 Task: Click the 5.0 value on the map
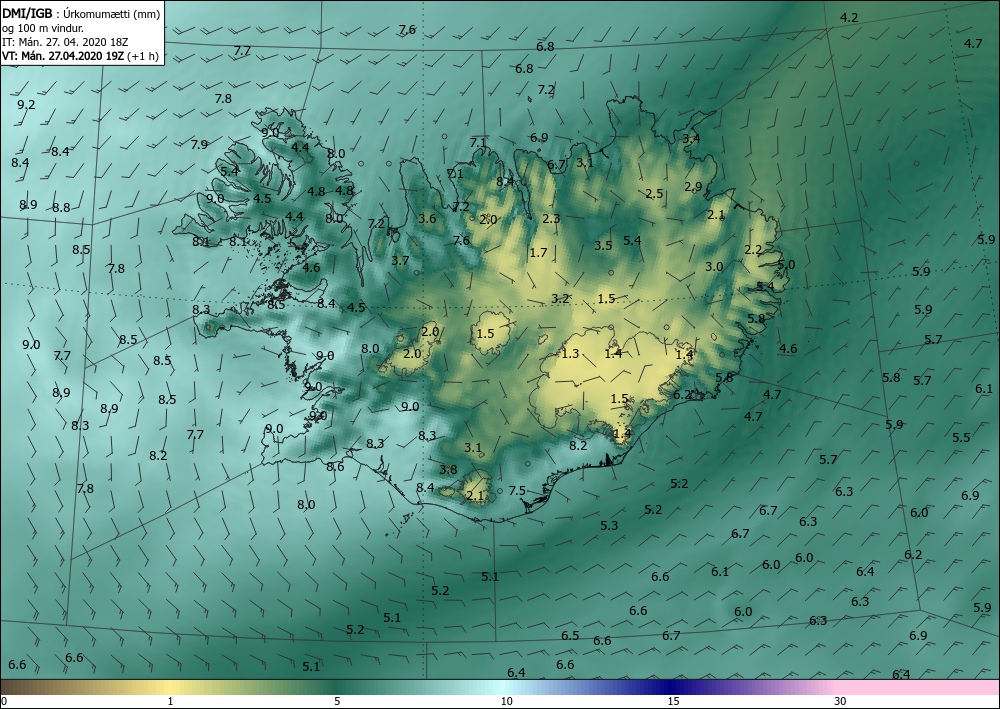point(786,265)
